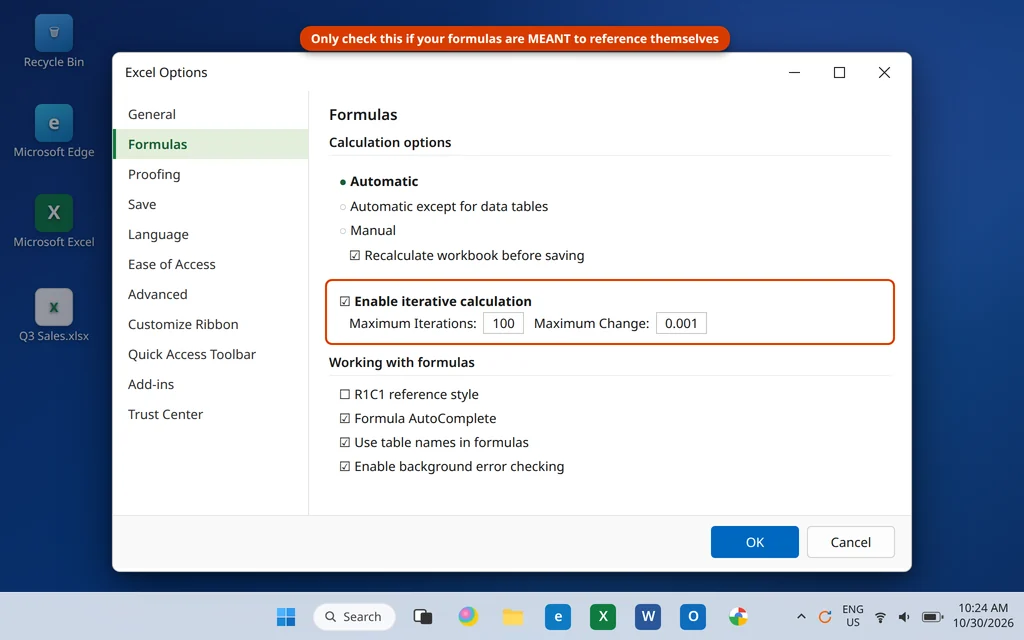
Task: Maximize the Excel Options dialog
Action: 839,72
